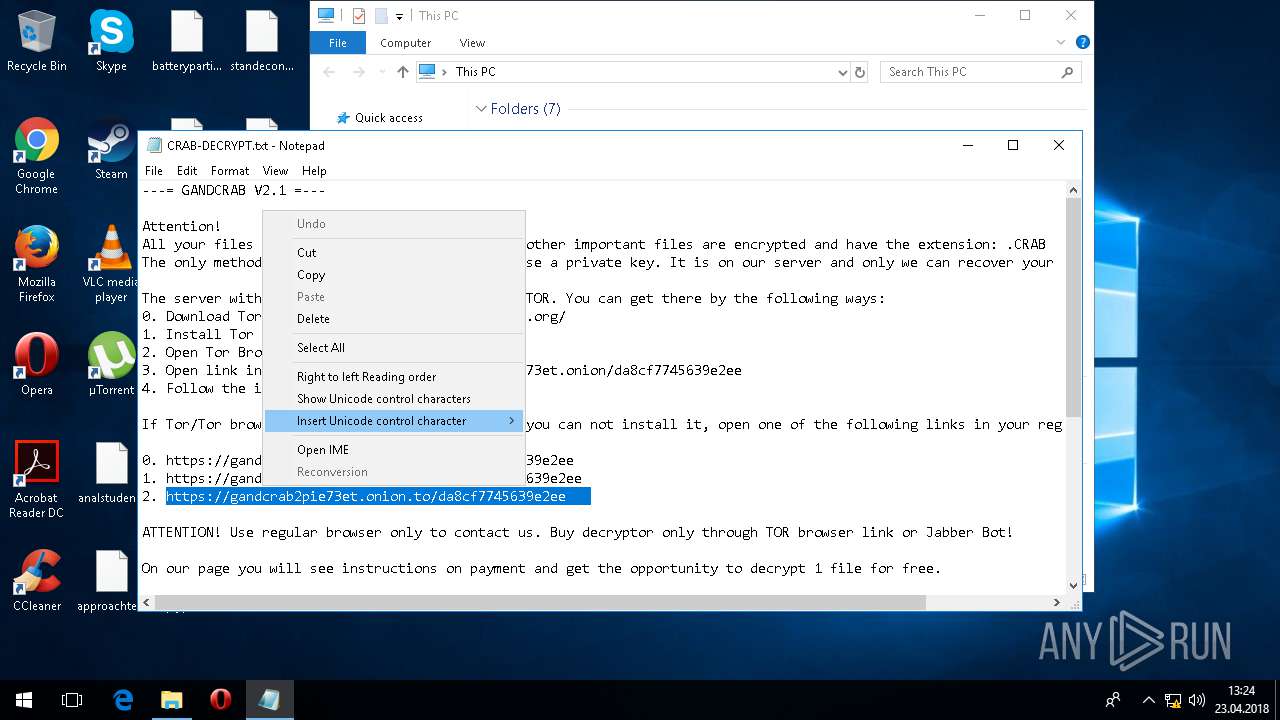Screen dimensions: 1280x720
Task: Open File tab in This PC window
Action: [x=338, y=43]
